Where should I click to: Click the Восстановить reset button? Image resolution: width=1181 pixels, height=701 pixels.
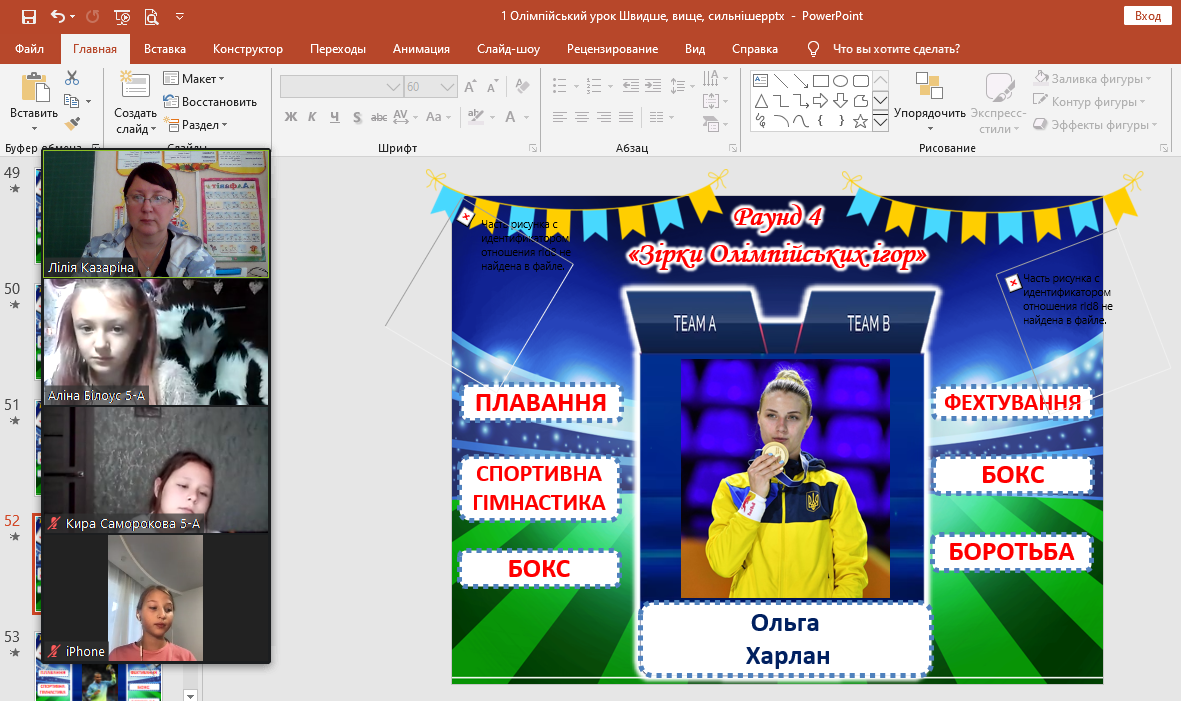tap(210, 102)
